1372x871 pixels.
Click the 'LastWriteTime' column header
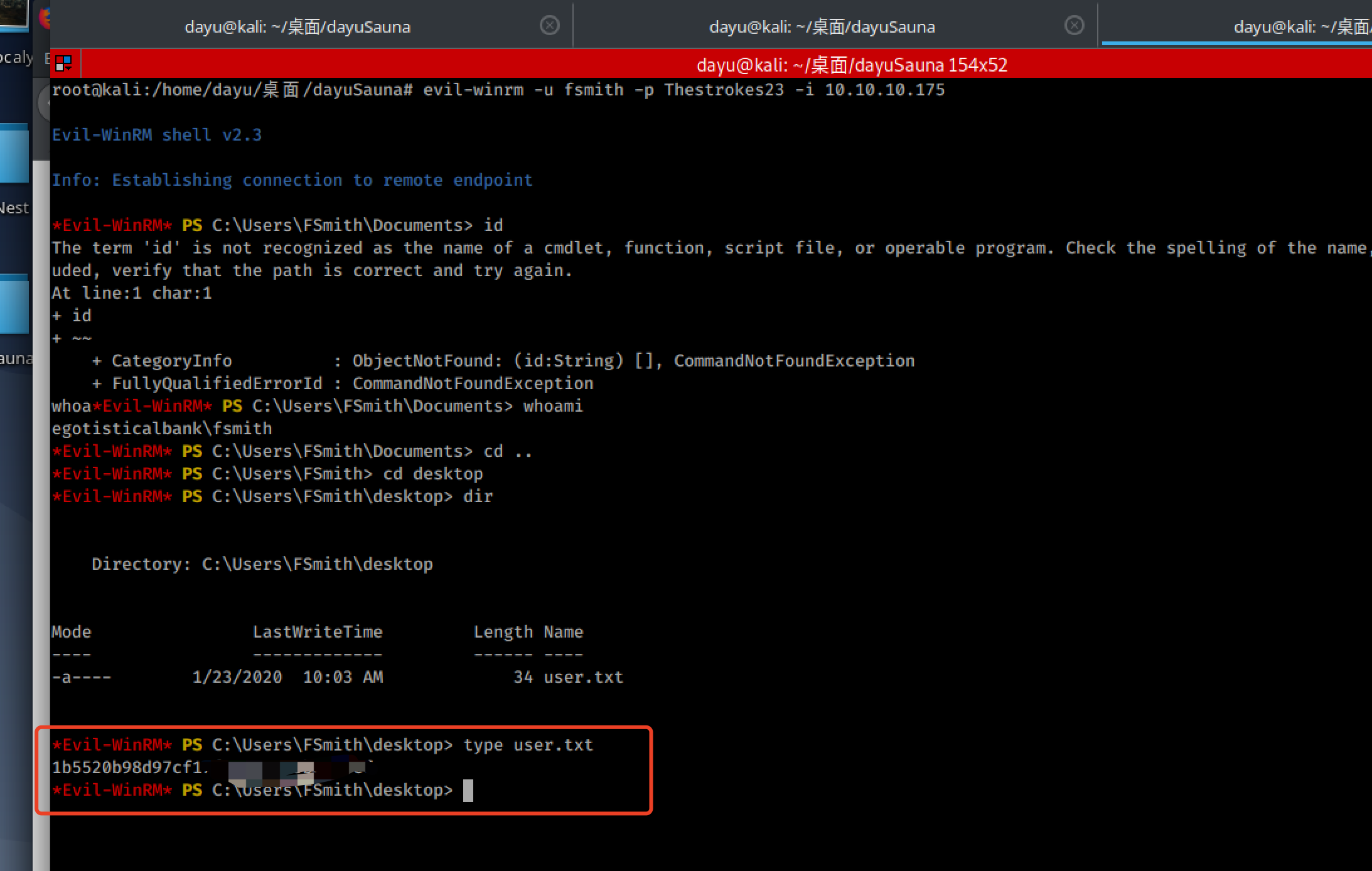coord(318,632)
